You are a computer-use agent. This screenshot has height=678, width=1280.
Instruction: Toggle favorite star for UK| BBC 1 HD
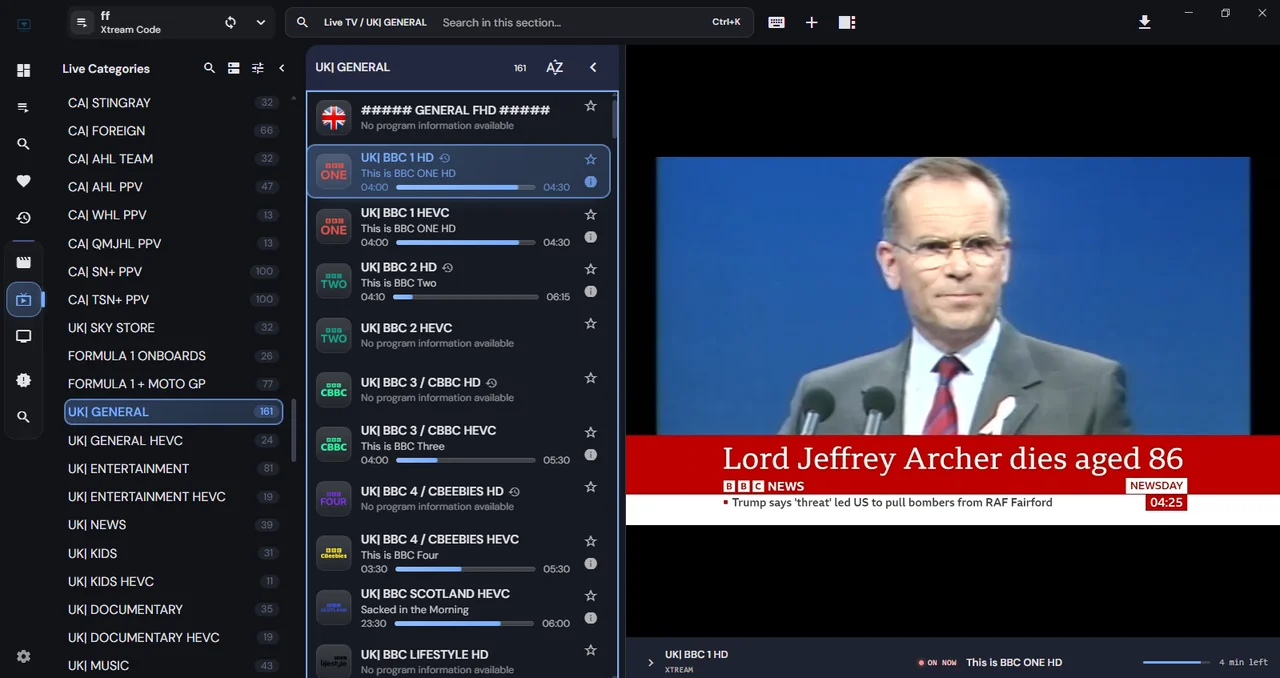[x=590, y=159]
